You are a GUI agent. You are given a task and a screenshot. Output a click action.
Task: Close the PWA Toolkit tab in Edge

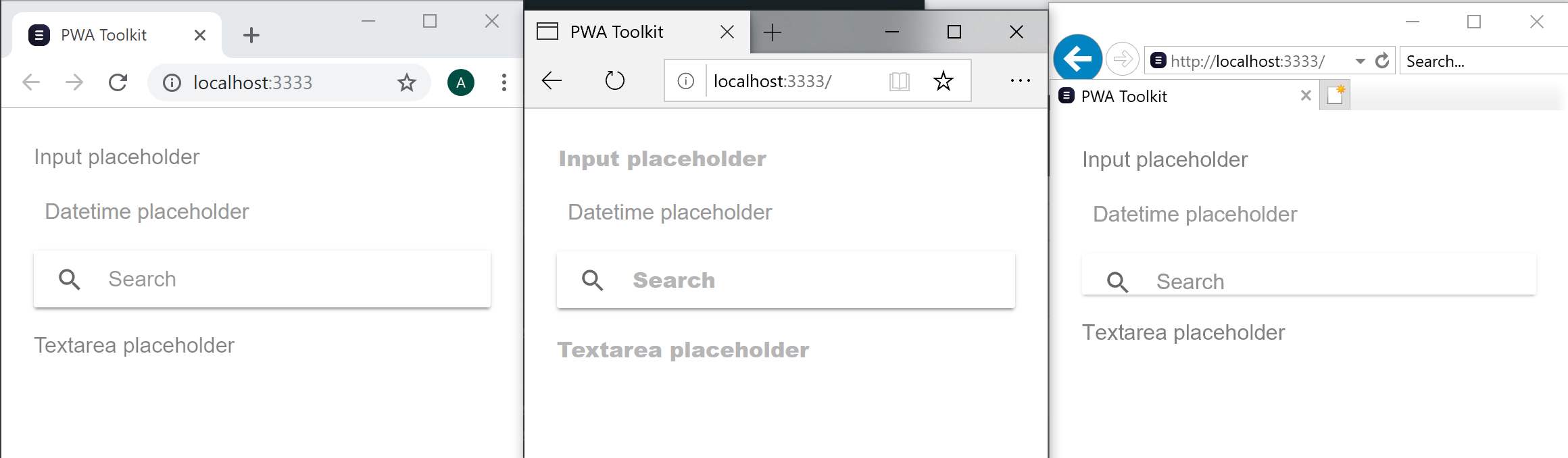point(727,32)
